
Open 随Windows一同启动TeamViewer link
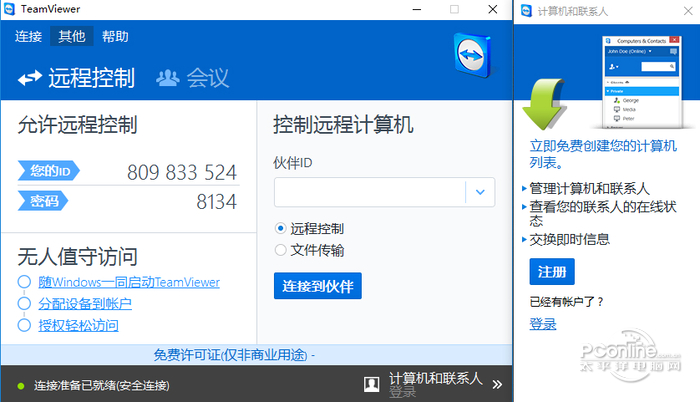pyautogui.click(x=129, y=282)
